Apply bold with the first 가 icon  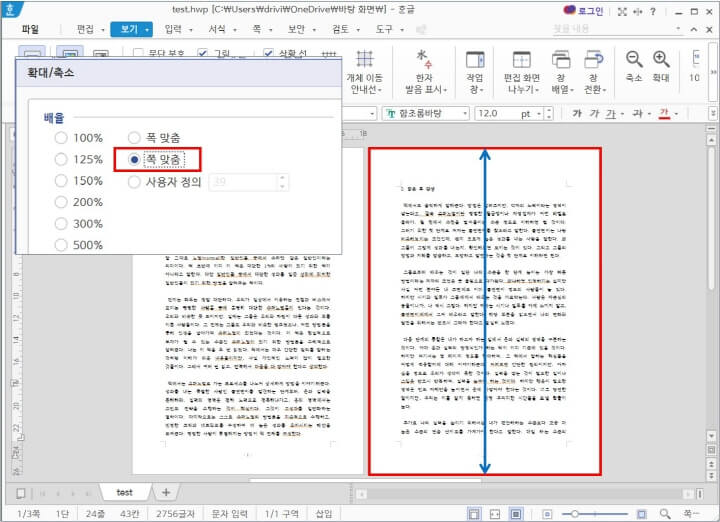pos(577,113)
